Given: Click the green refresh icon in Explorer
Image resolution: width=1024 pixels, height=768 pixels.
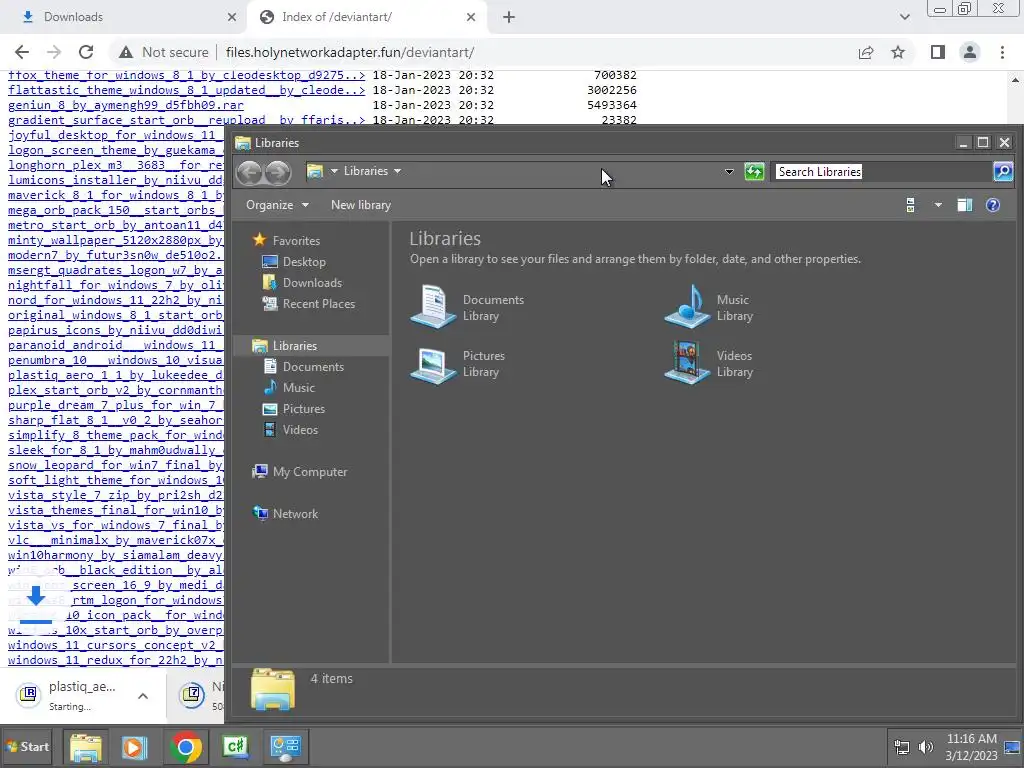Looking at the screenshot, I should (754, 172).
